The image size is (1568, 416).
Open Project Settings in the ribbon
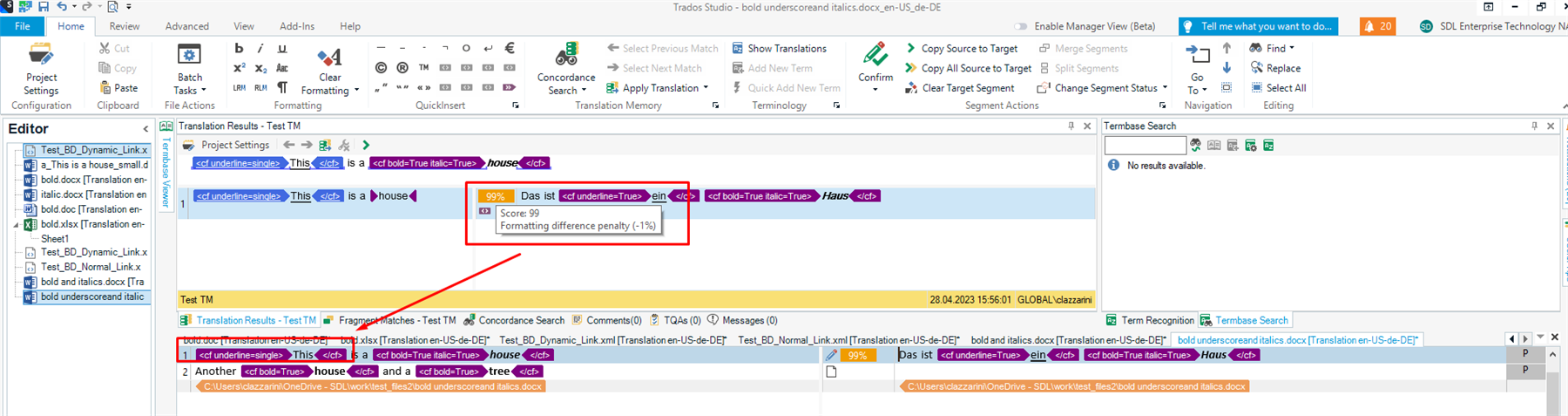pos(41,69)
